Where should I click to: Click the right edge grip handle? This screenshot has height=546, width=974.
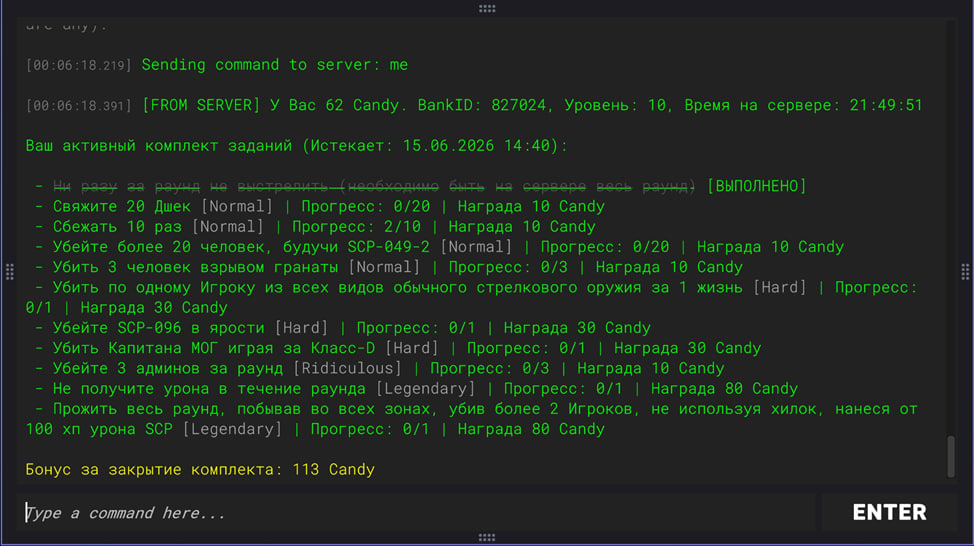pyautogui.click(x=965, y=272)
